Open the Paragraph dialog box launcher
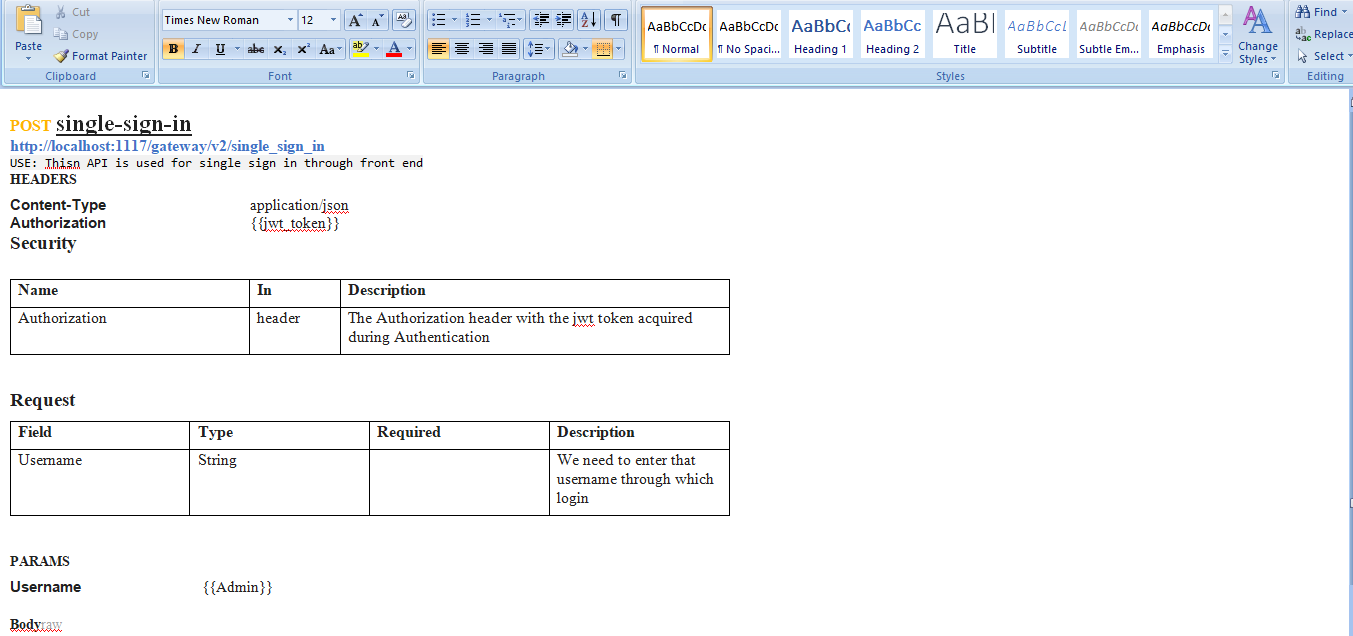Image resolution: width=1353 pixels, height=636 pixels. [623, 76]
